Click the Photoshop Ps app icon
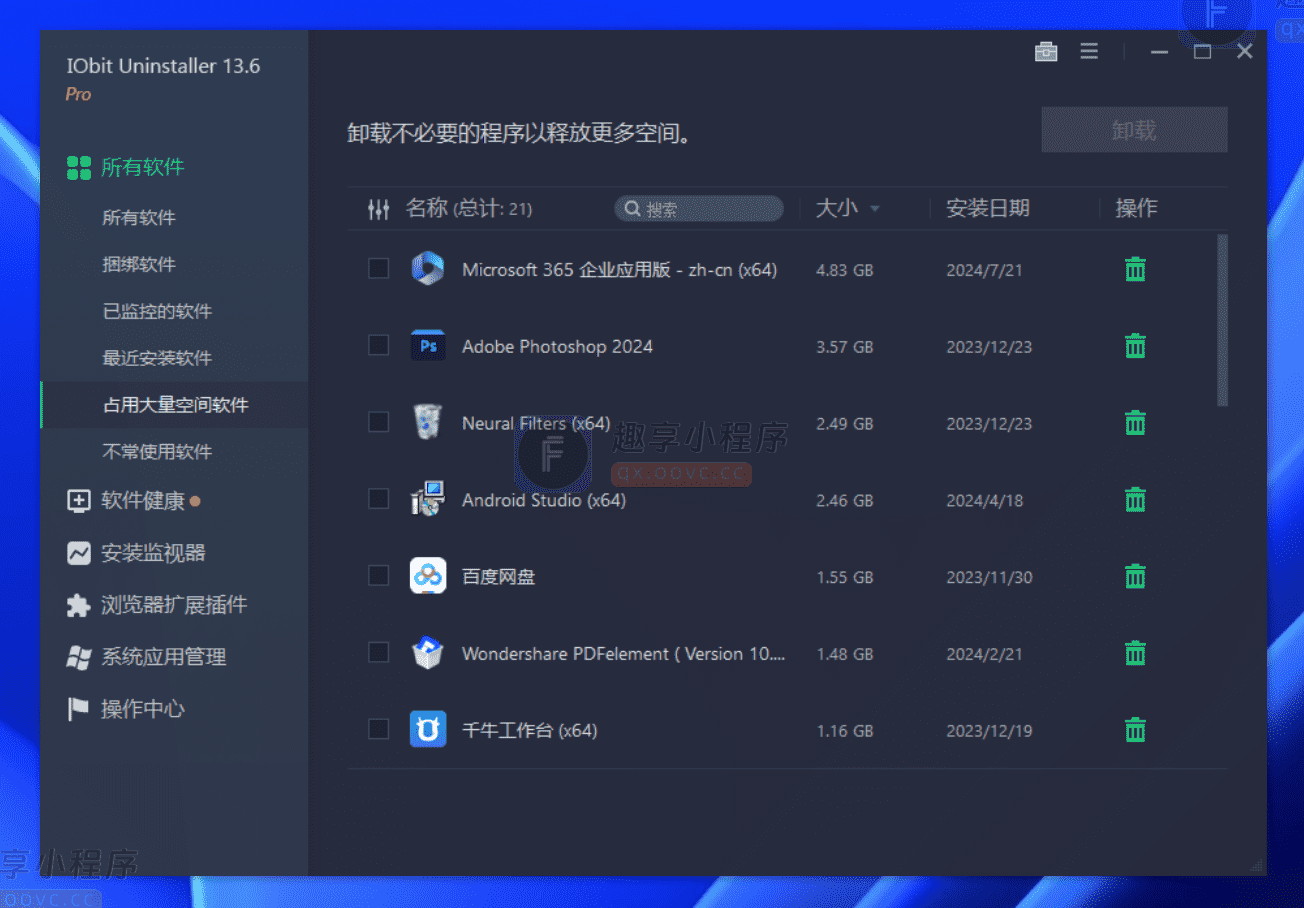1304x908 pixels. pyautogui.click(x=428, y=346)
